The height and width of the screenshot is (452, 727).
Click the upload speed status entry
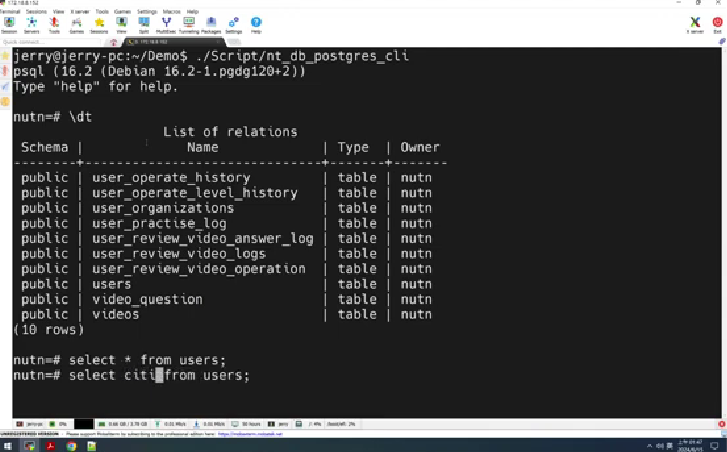[170, 424]
